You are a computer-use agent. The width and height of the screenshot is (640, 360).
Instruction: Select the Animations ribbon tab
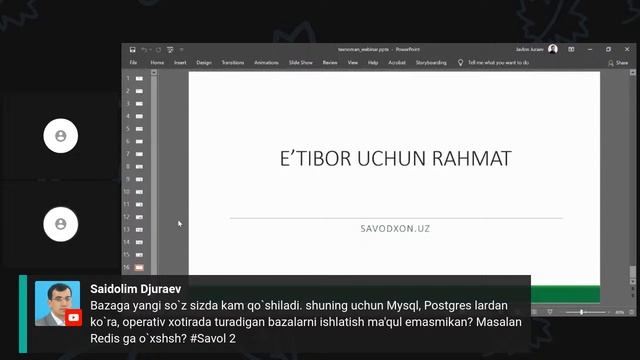click(266, 62)
